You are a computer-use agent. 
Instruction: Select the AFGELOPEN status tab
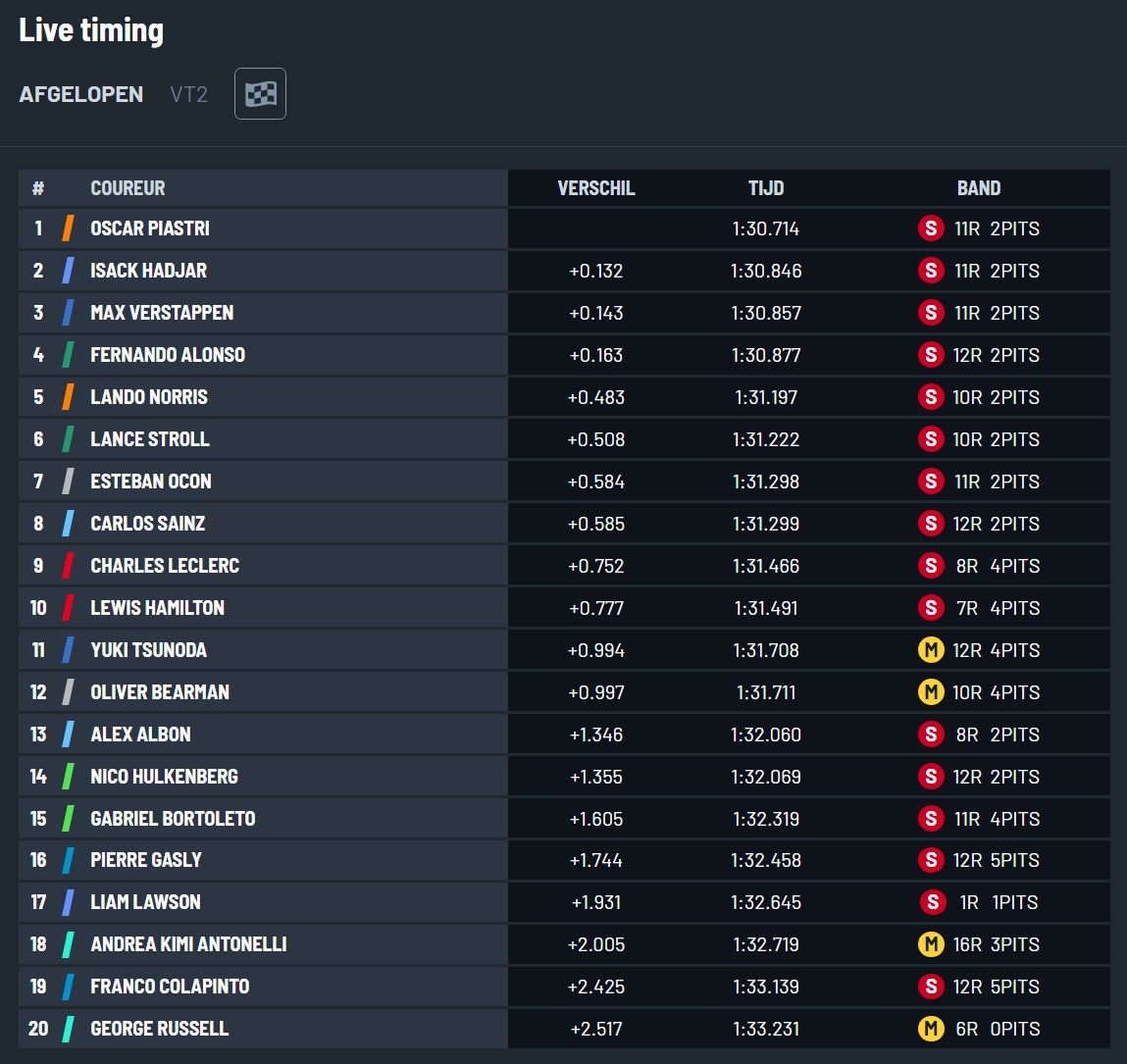click(x=81, y=94)
